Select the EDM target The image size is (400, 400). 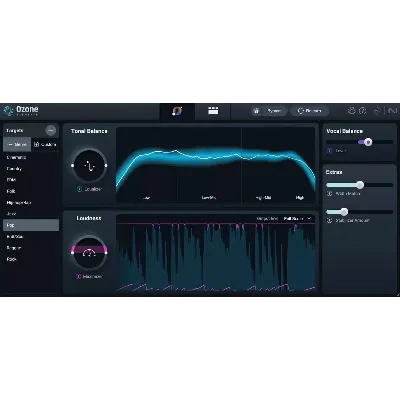[x=31, y=180]
